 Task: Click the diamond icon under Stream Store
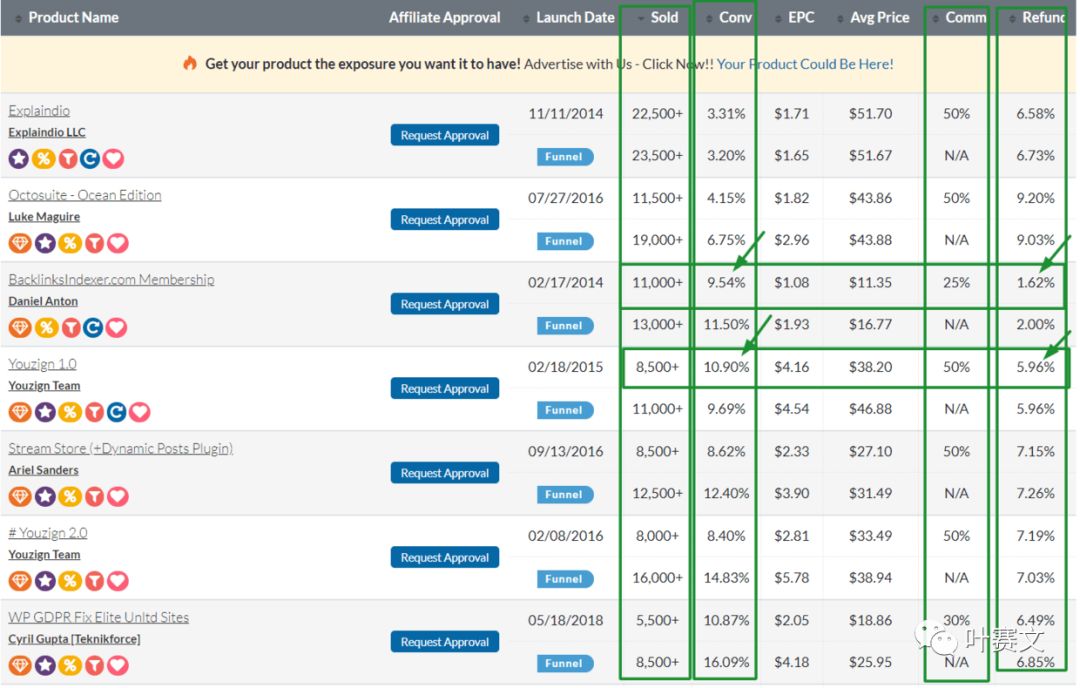pyautogui.click(x=20, y=497)
